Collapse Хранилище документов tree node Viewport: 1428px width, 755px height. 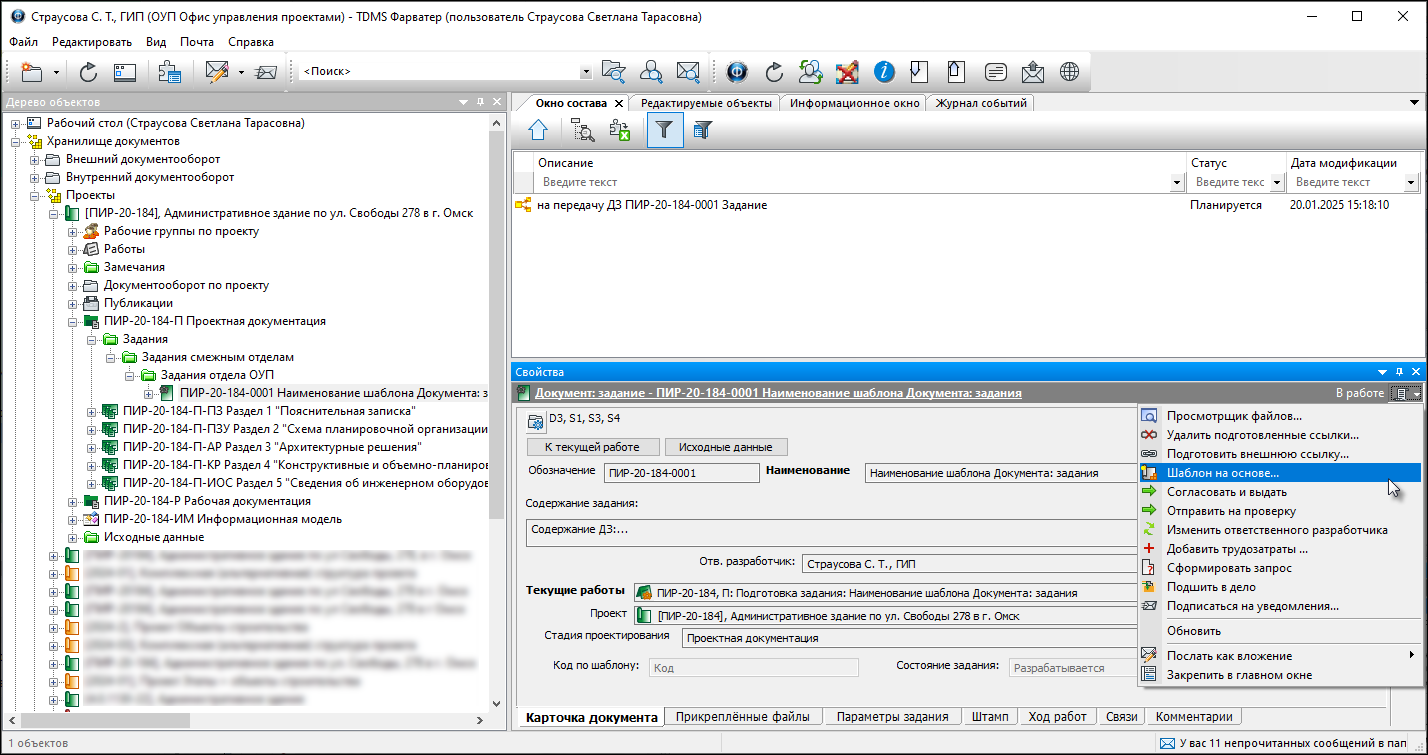(16, 141)
